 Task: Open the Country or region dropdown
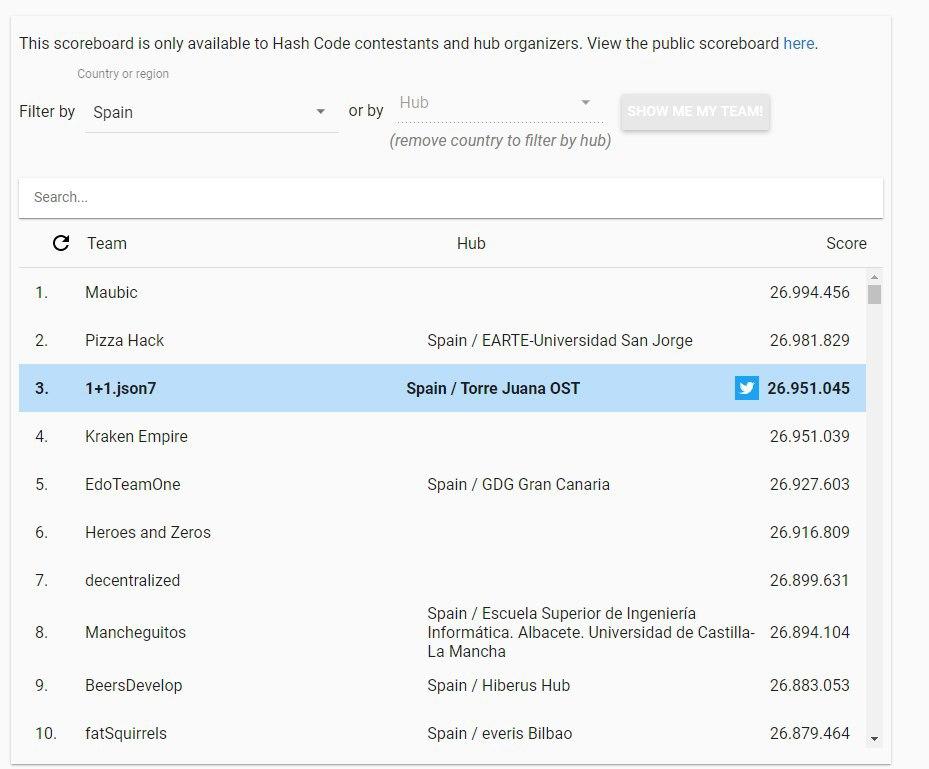211,112
